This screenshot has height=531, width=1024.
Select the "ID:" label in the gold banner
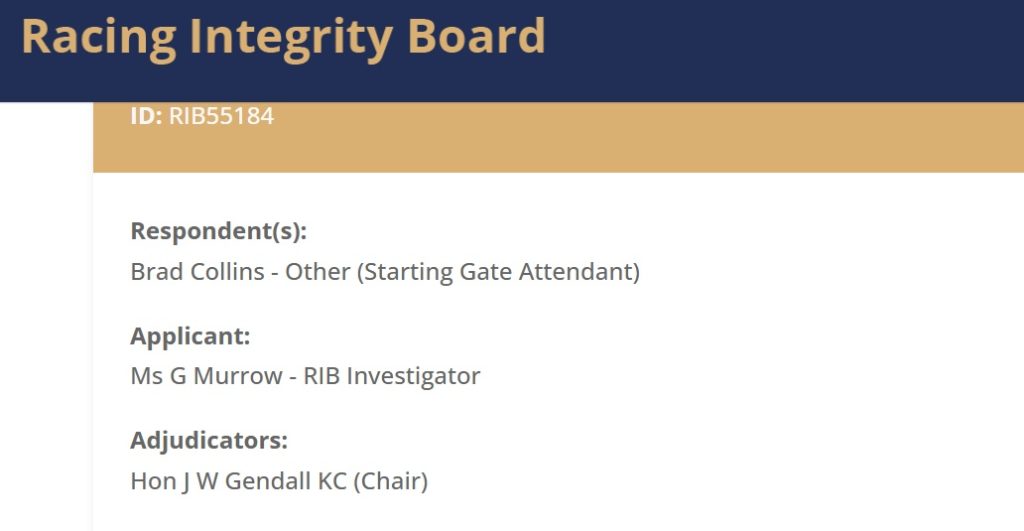(146, 116)
